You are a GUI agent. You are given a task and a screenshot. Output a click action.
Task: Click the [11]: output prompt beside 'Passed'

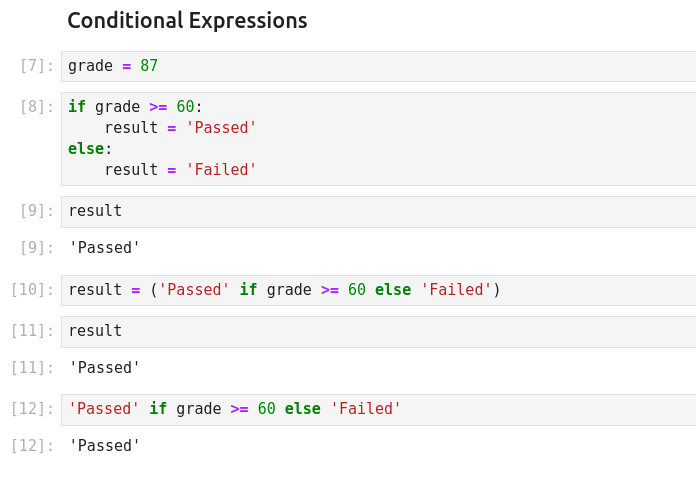(x=33, y=368)
